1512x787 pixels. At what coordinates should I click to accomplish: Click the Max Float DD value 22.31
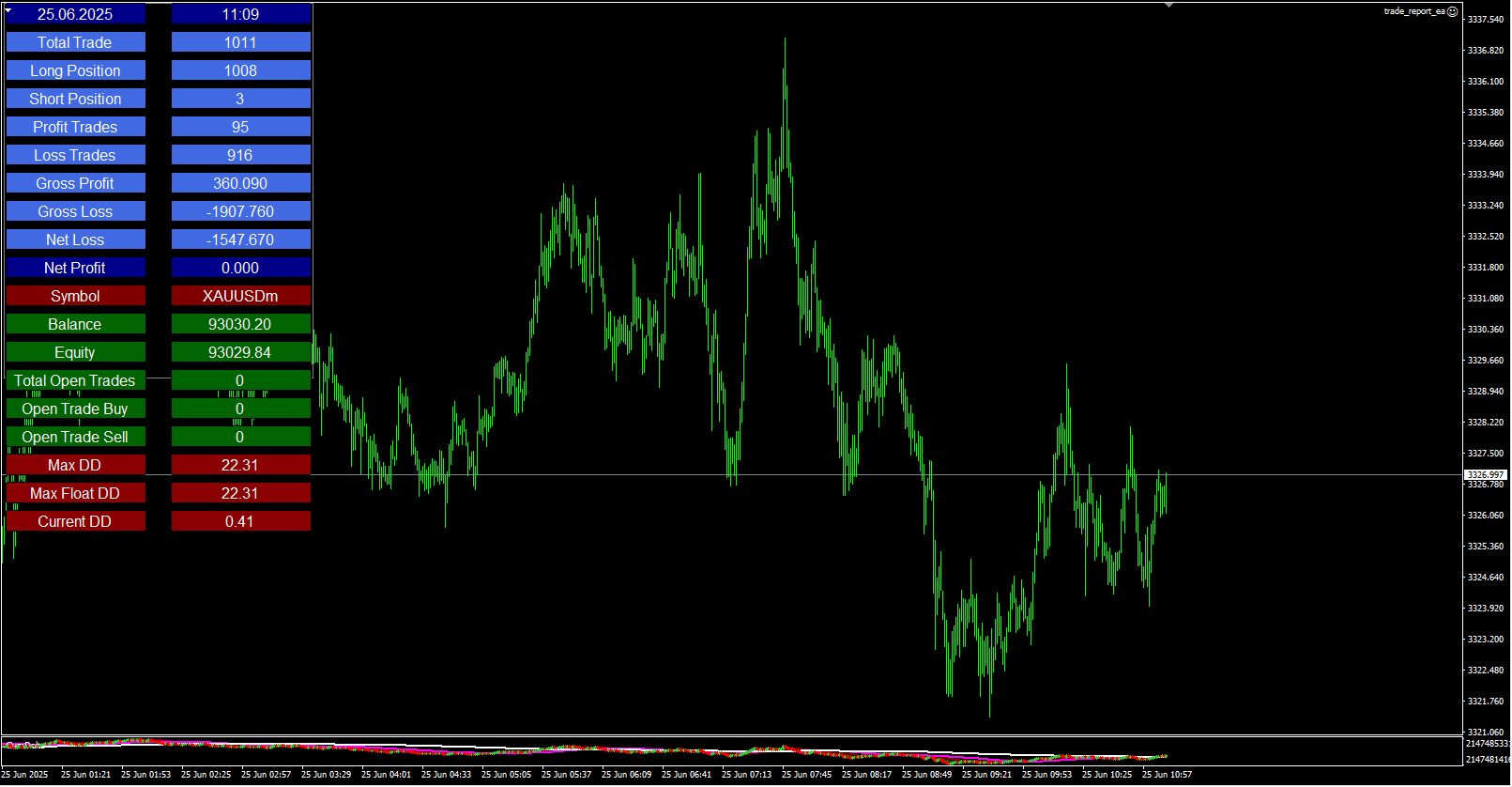click(x=240, y=493)
